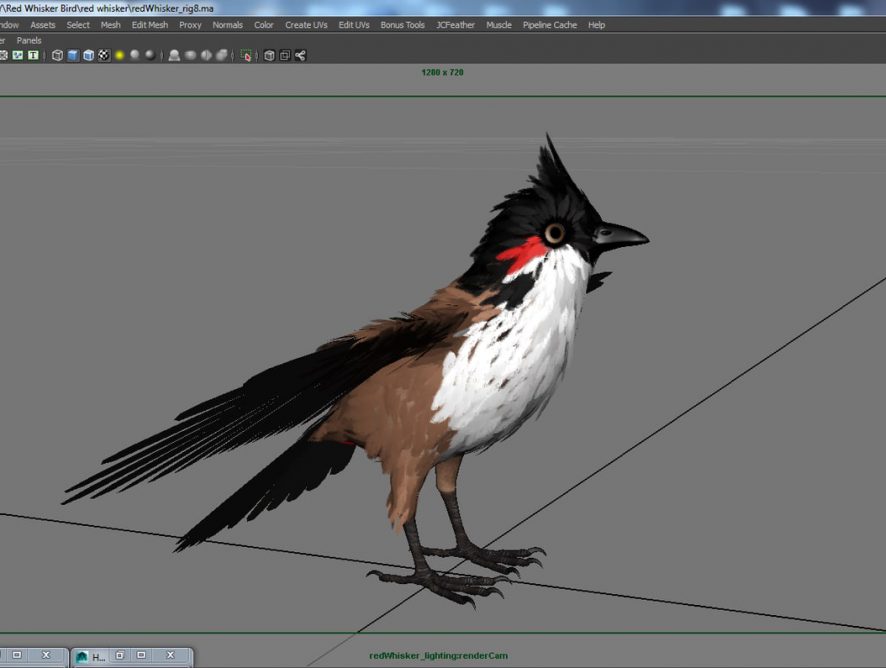The width and height of the screenshot is (886, 668).
Task: Toggle the yellow use-all-lights button
Action: pos(119,56)
